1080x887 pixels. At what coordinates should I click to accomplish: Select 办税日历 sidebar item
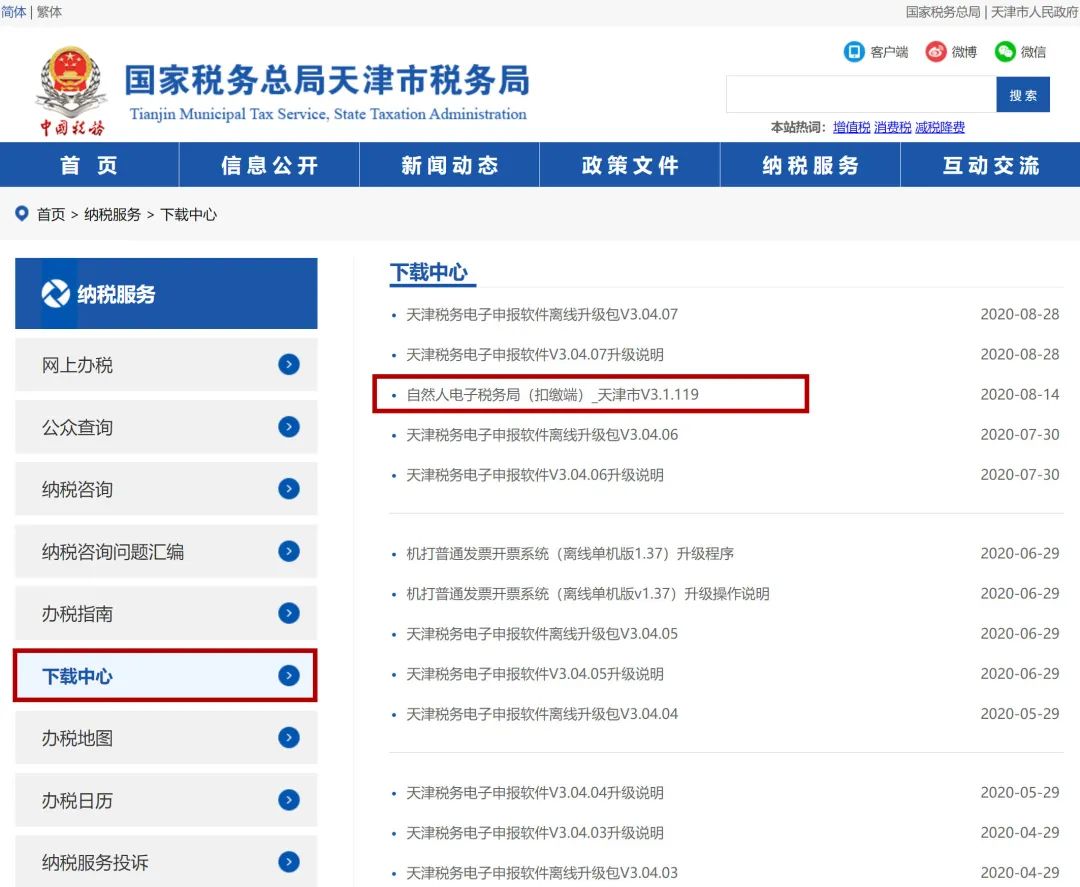point(166,800)
